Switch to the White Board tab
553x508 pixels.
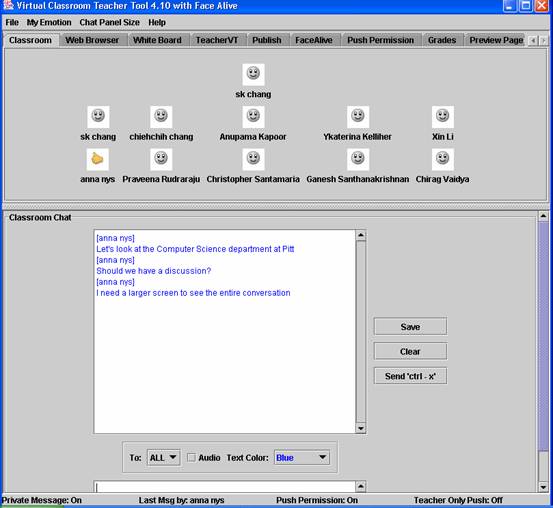coord(157,40)
